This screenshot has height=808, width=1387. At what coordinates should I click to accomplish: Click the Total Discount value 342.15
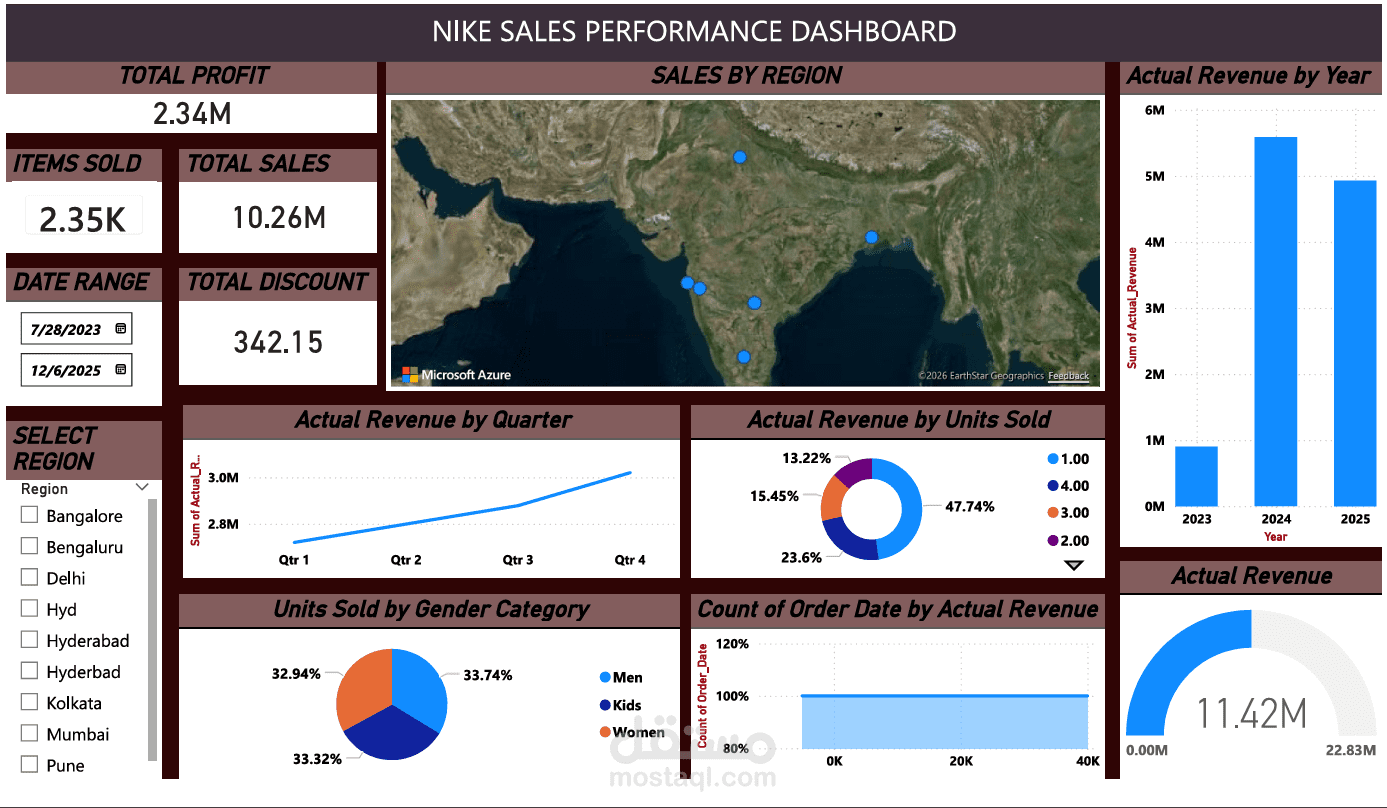click(x=279, y=343)
